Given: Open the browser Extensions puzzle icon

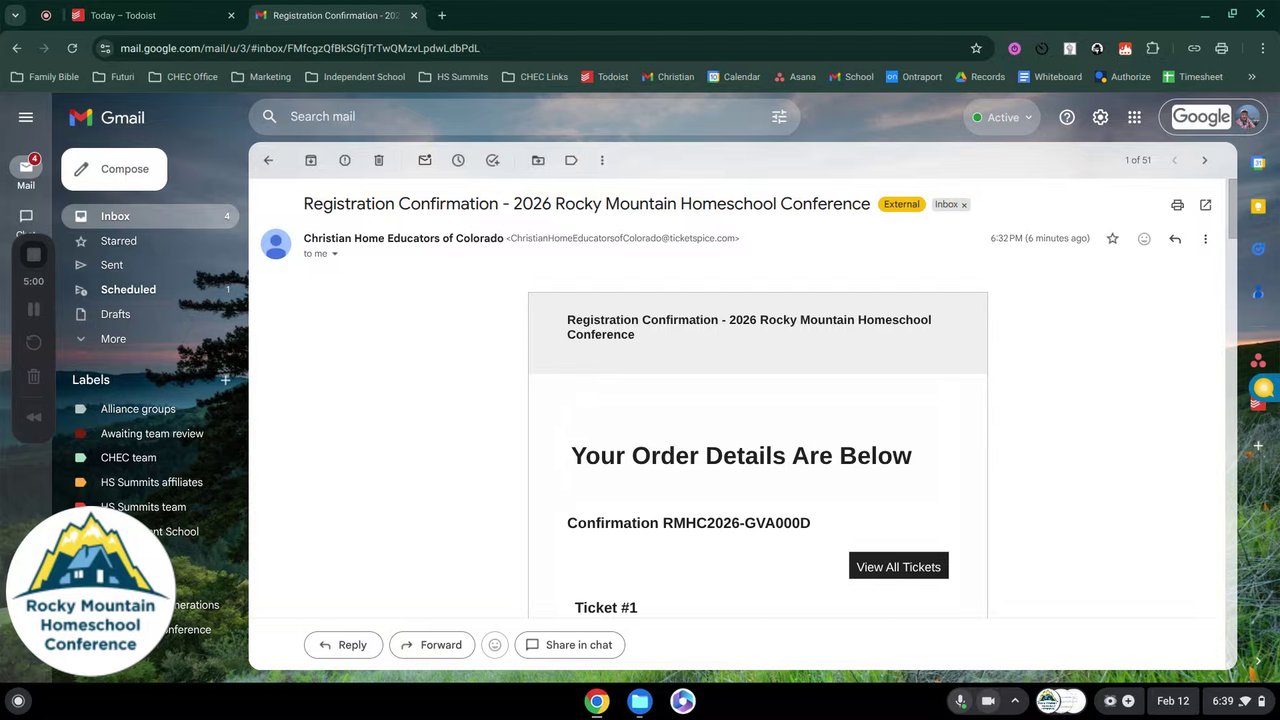Looking at the screenshot, I should click(x=1153, y=48).
